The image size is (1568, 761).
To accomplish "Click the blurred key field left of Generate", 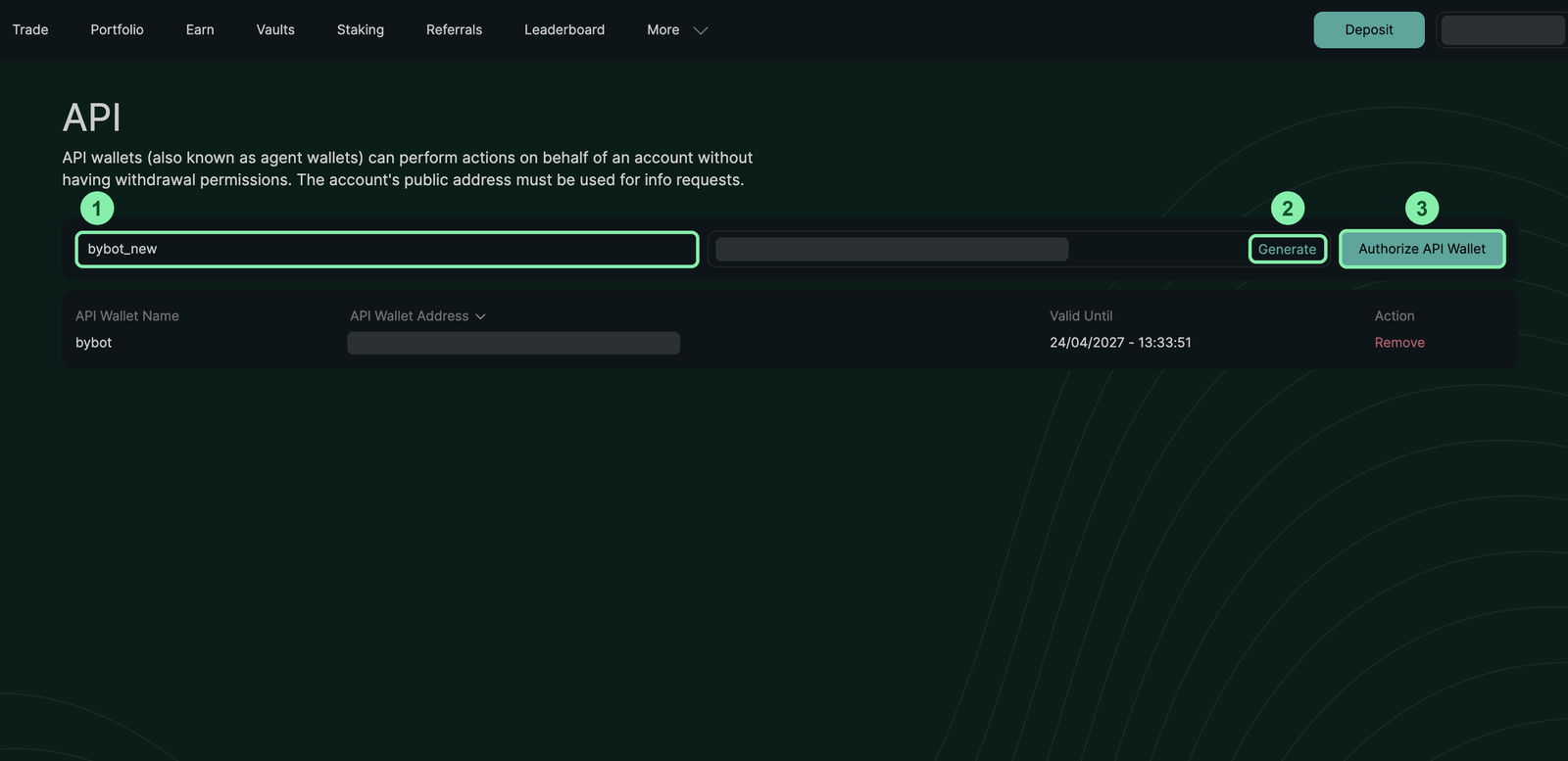I will 892,249.
